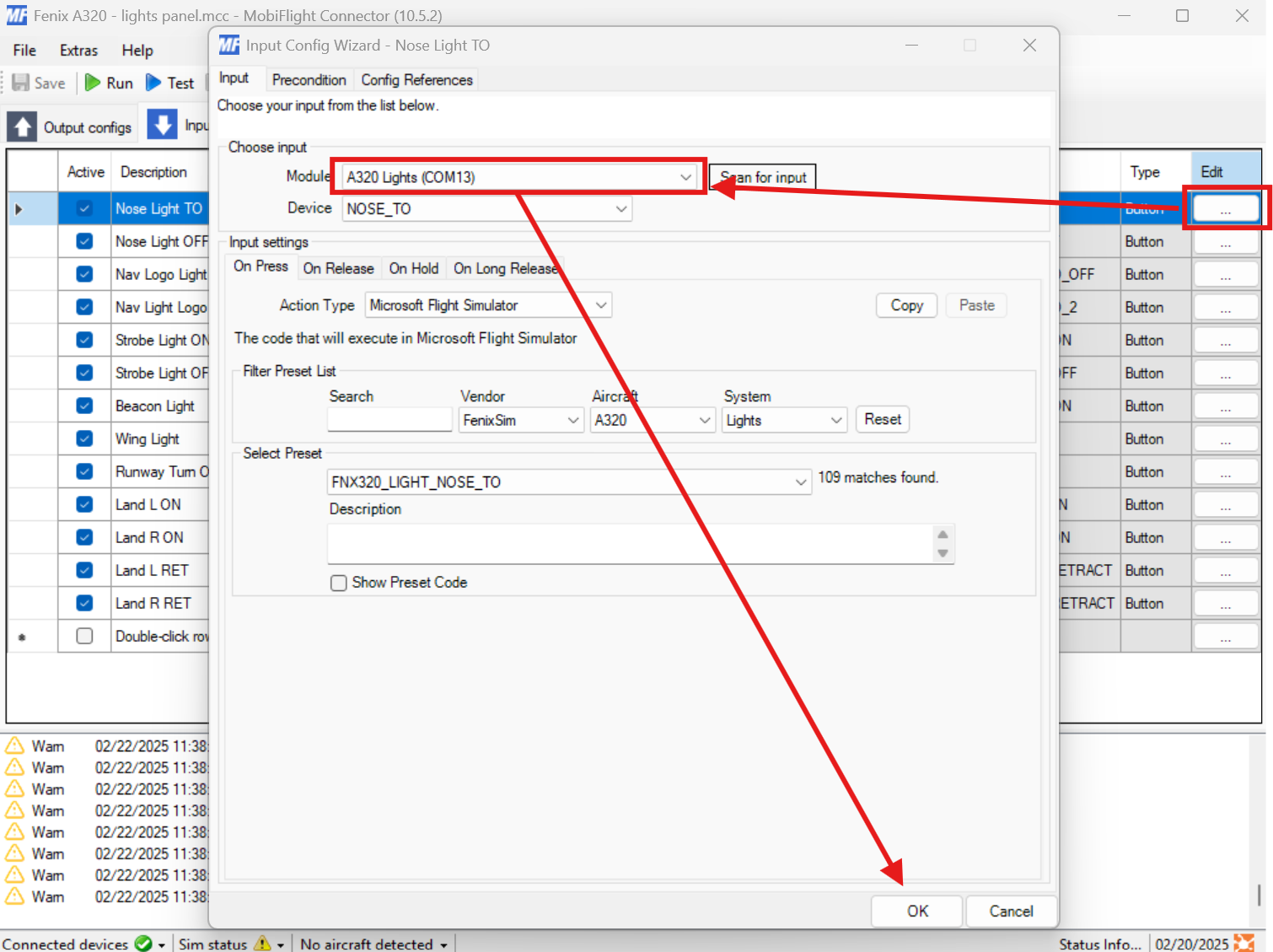Click Status Info link in status bar

click(x=1099, y=944)
